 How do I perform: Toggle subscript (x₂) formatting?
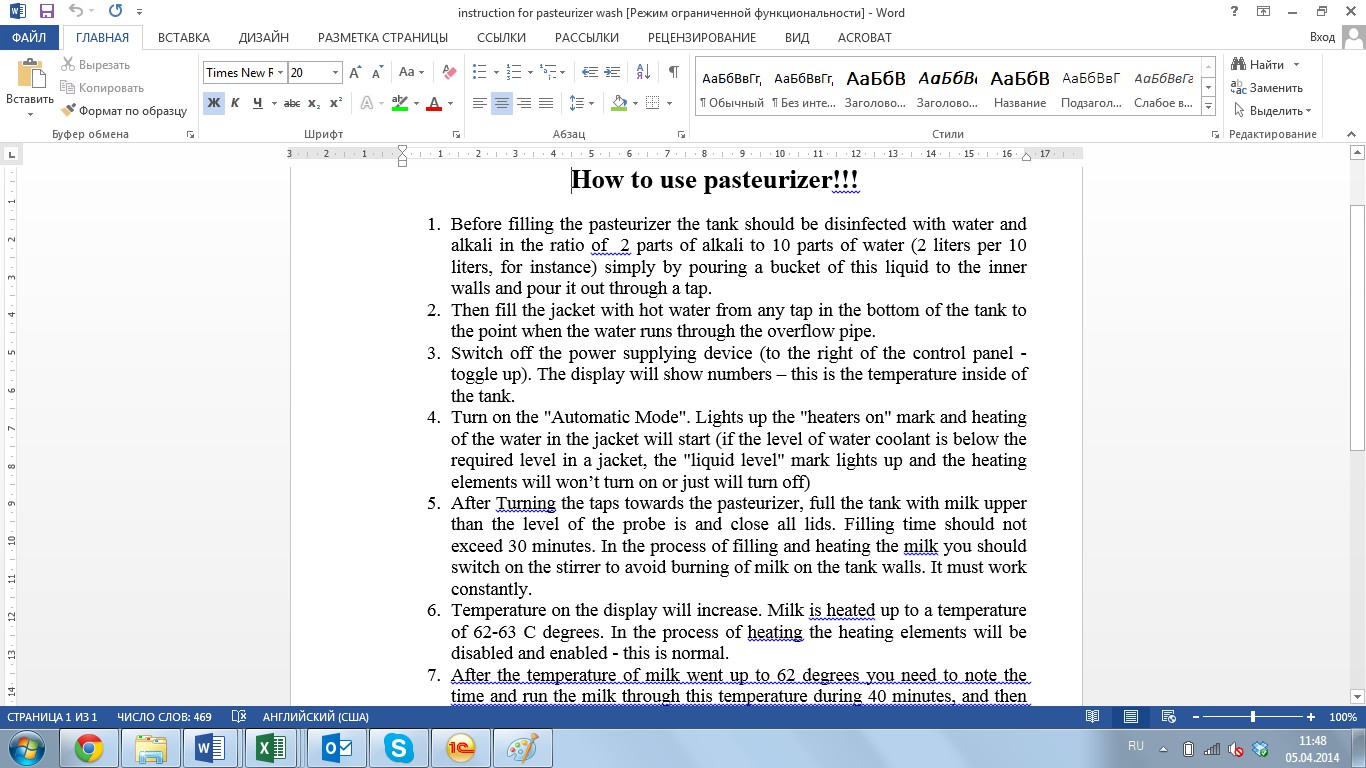pos(314,103)
